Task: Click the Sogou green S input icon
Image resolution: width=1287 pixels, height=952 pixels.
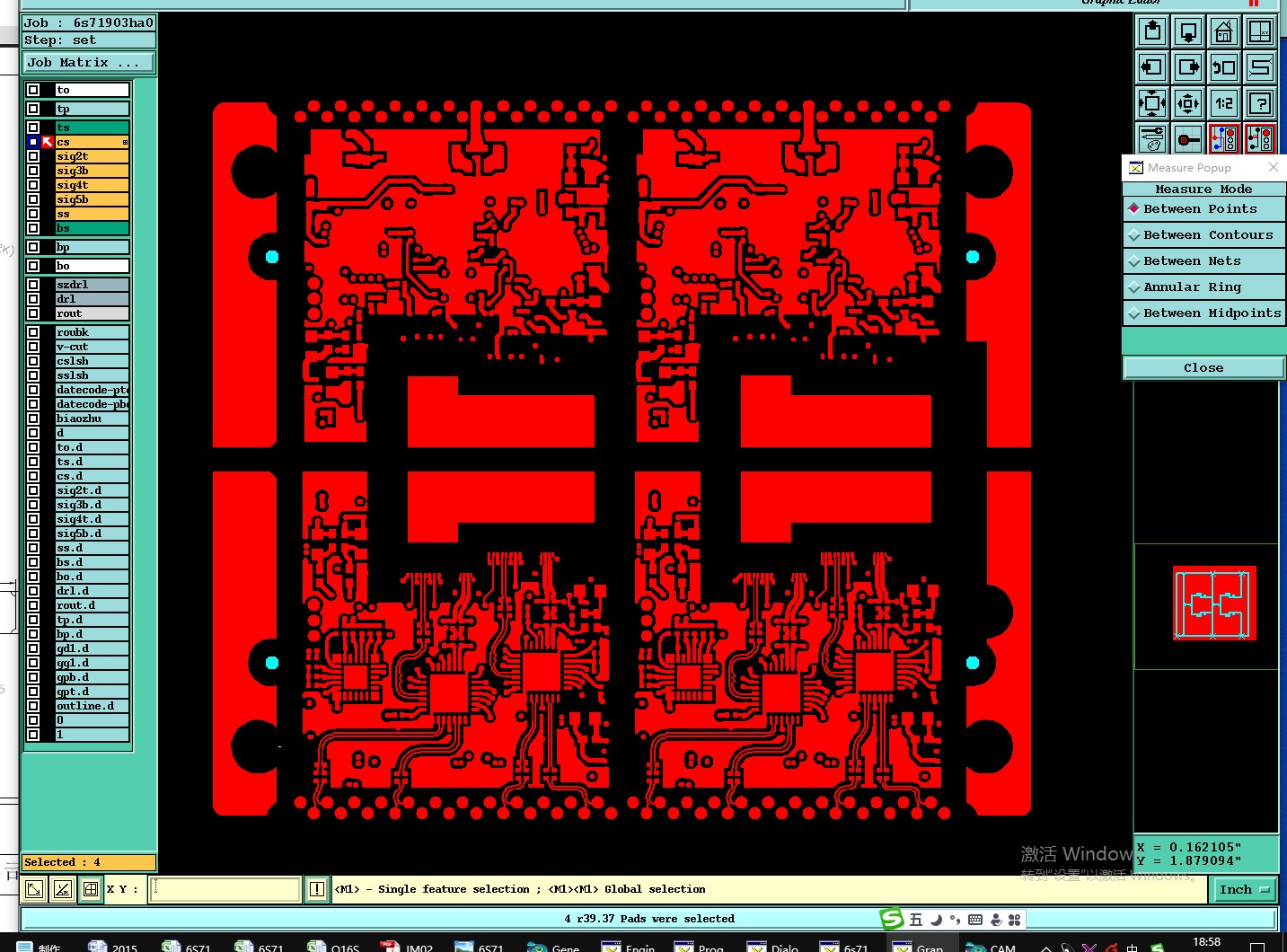Action: pyautogui.click(x=892, y=919)
